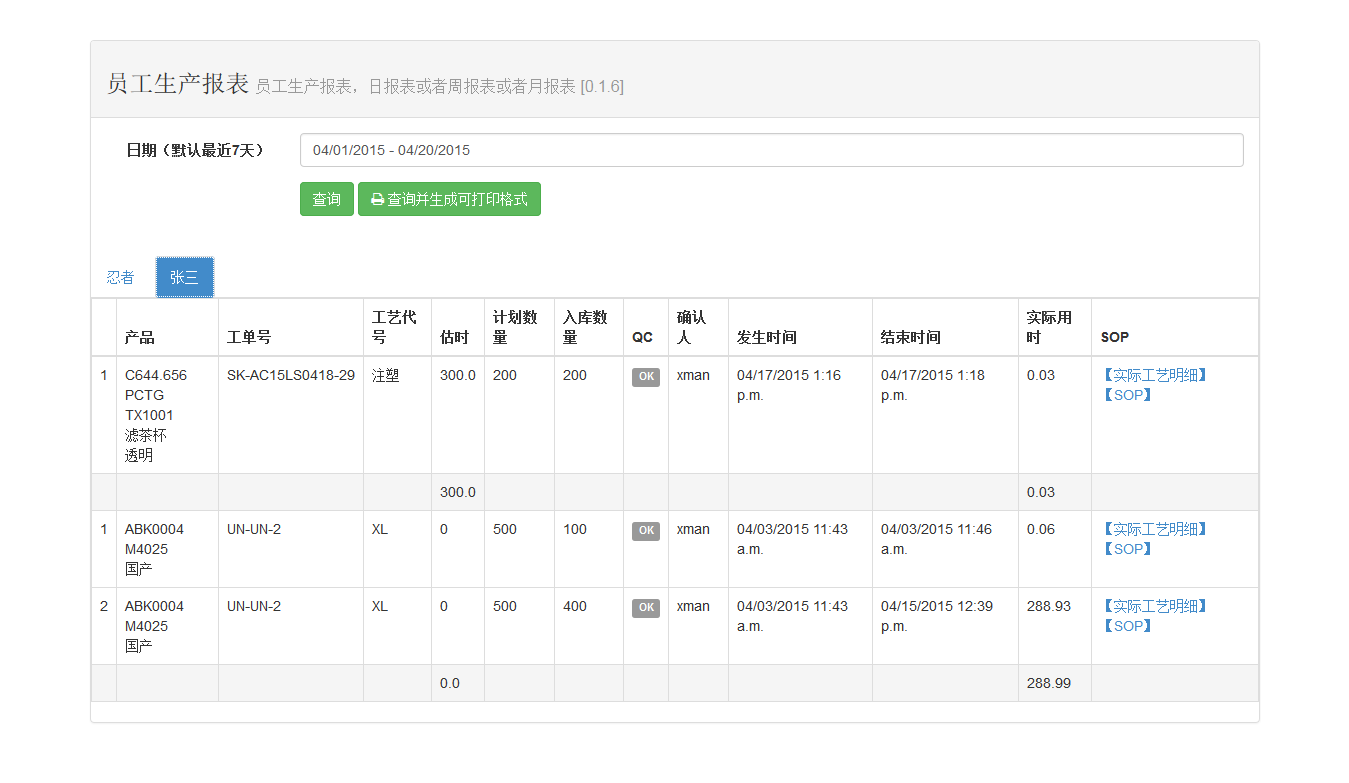Open the SOP link for the 入库数量 100 row
The height and width of the screenshot is (783, 1349).
point(1127,549)
